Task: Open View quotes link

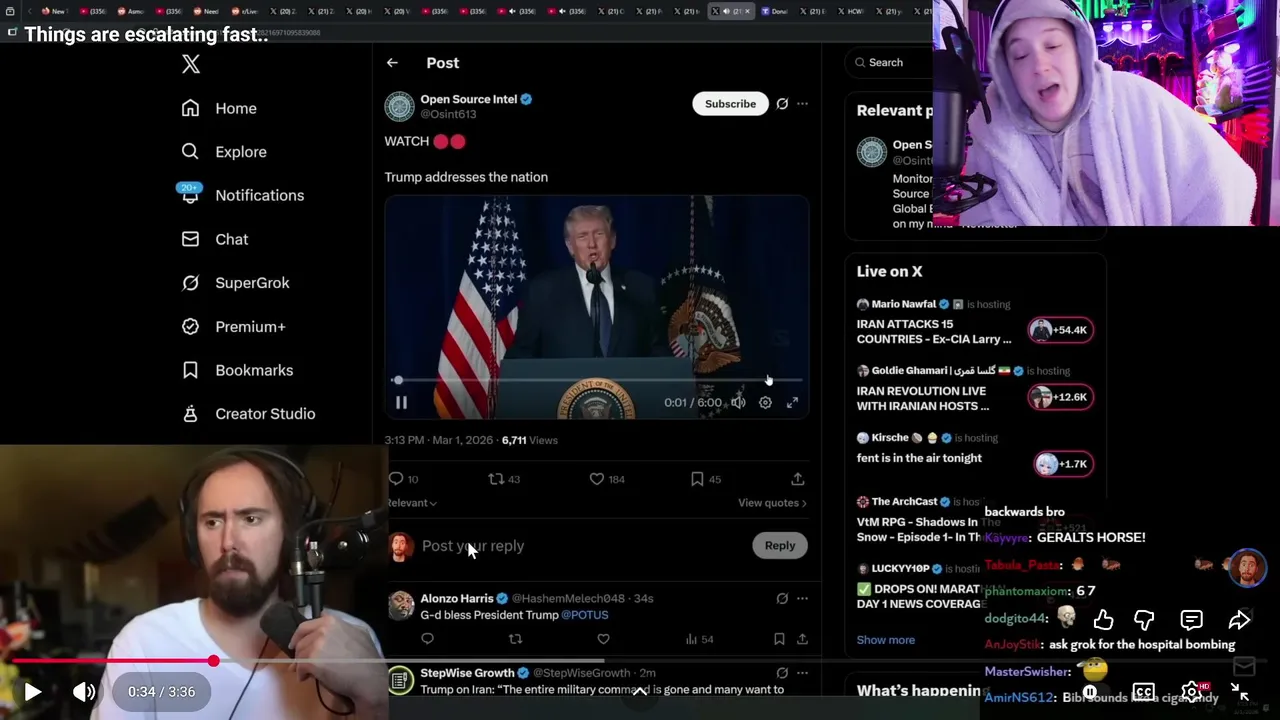Action: click(772, 503)
